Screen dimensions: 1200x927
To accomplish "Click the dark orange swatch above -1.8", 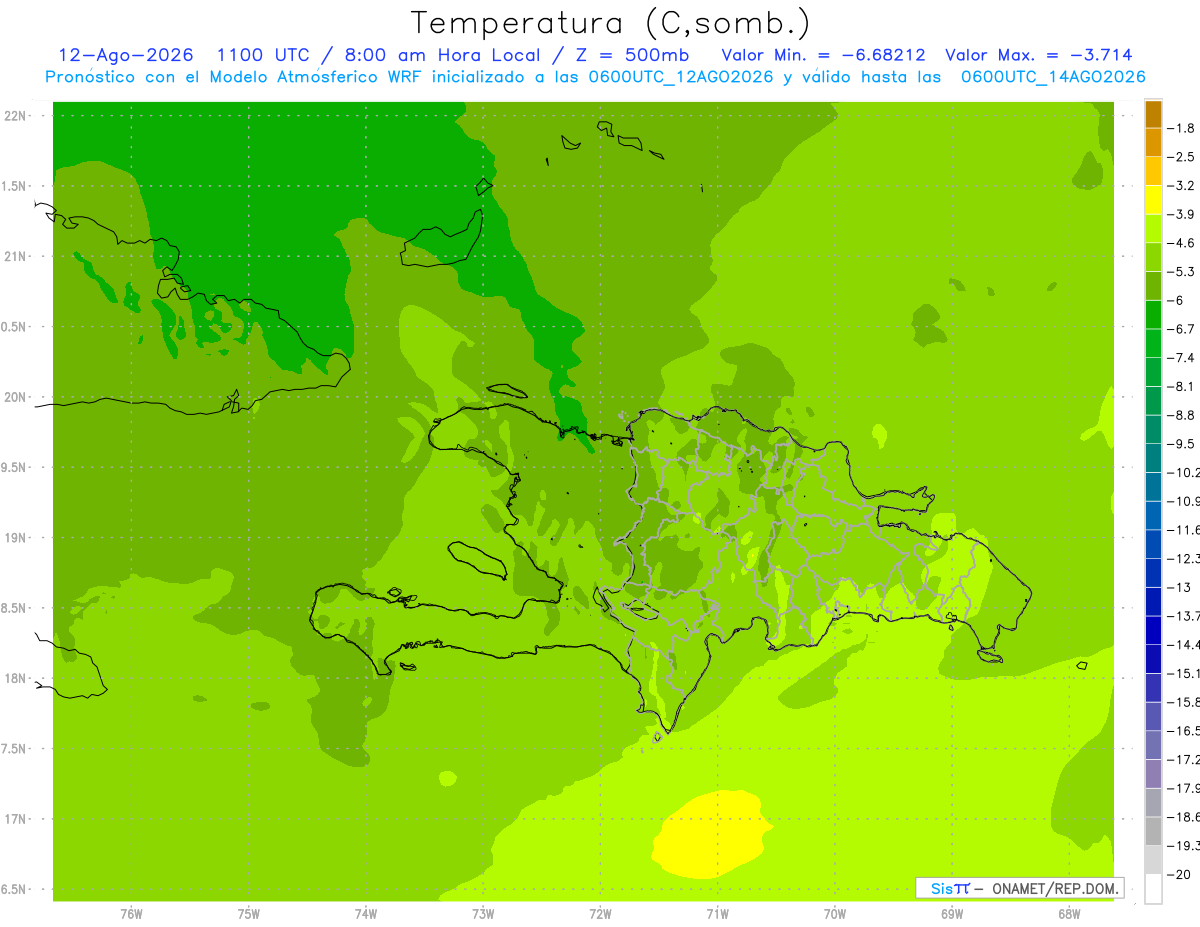I will click(x=1153, y=114).
